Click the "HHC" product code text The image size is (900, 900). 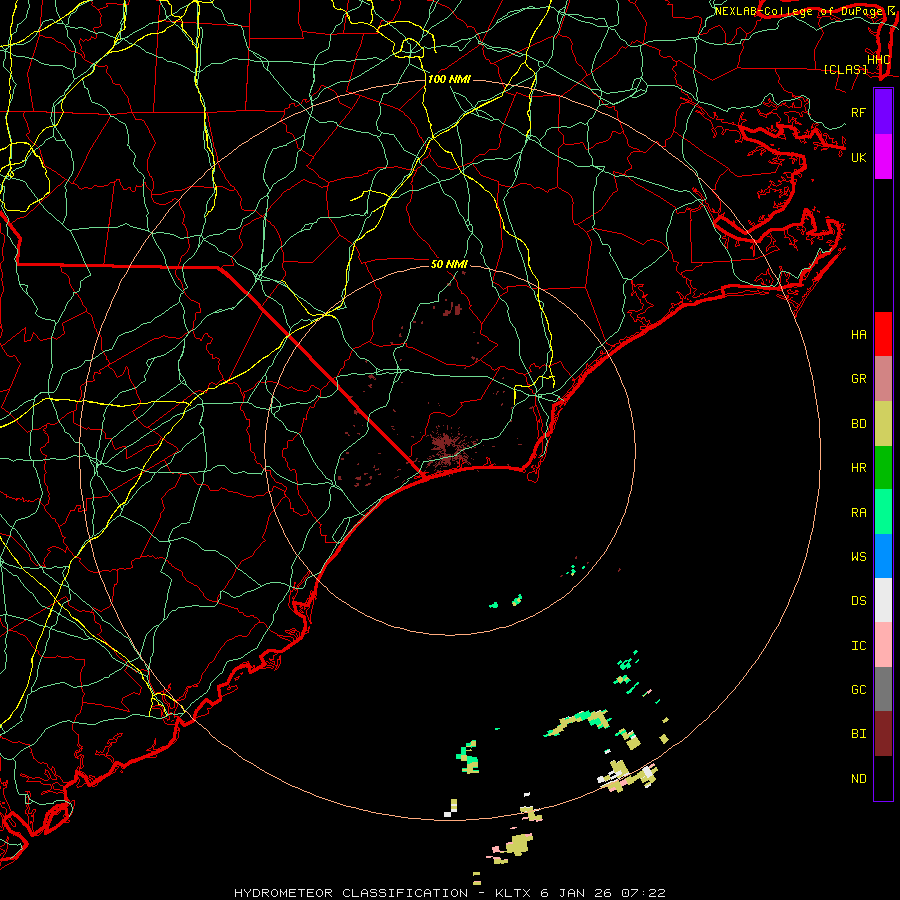click(x=879, y=60)
